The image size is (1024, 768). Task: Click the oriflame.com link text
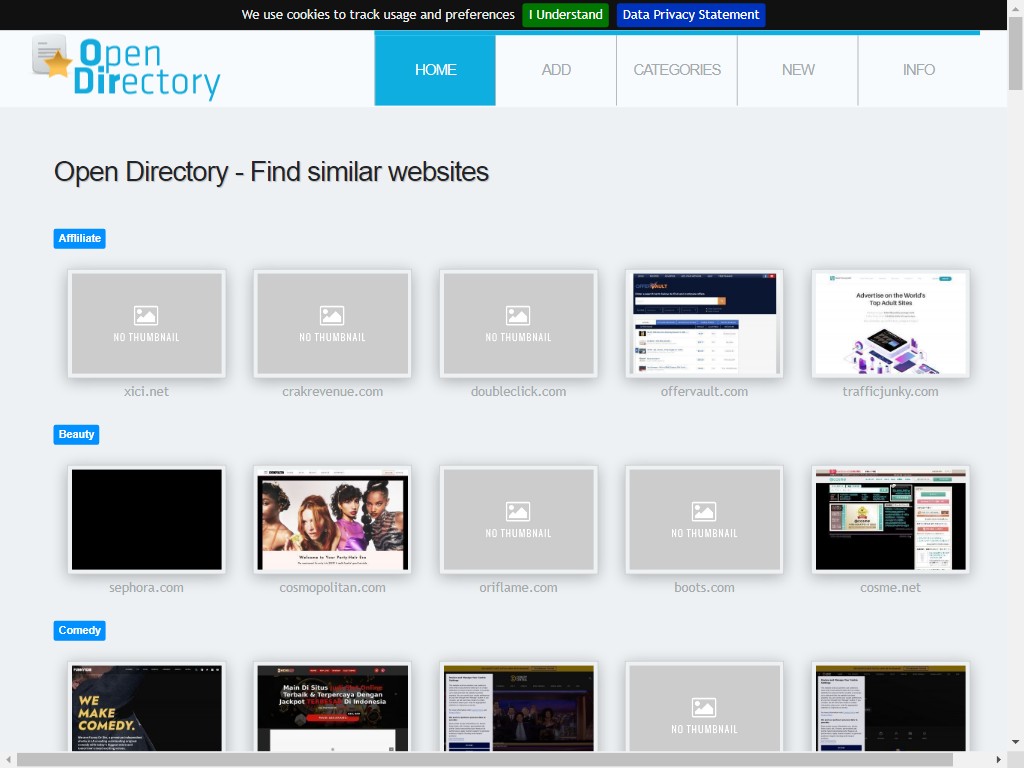(x=519, y=587)
